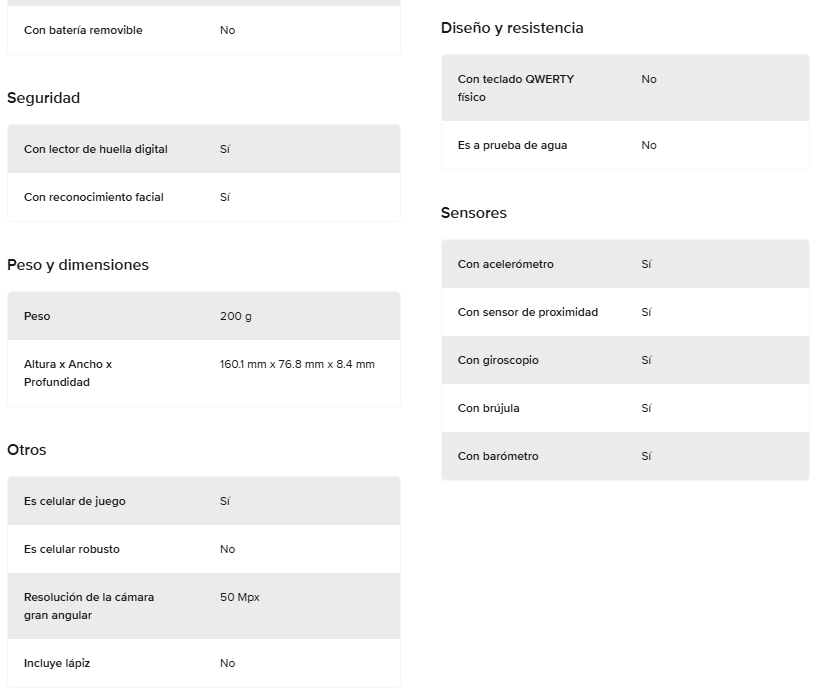Click the Con batería removible row label
Screen dimensions: 818x689
pos(83,30)
